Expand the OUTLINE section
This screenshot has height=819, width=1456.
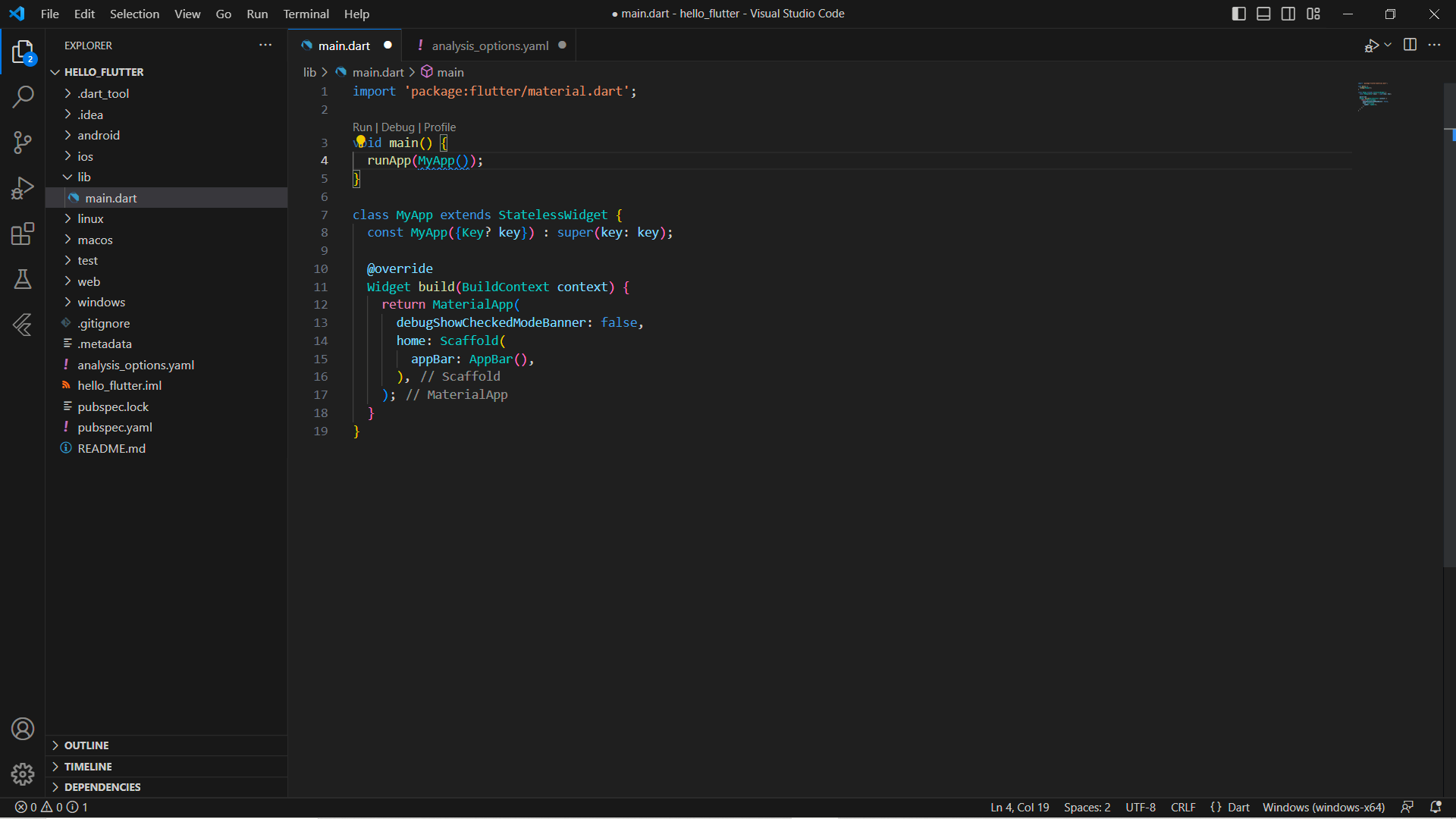coord(167,745)
